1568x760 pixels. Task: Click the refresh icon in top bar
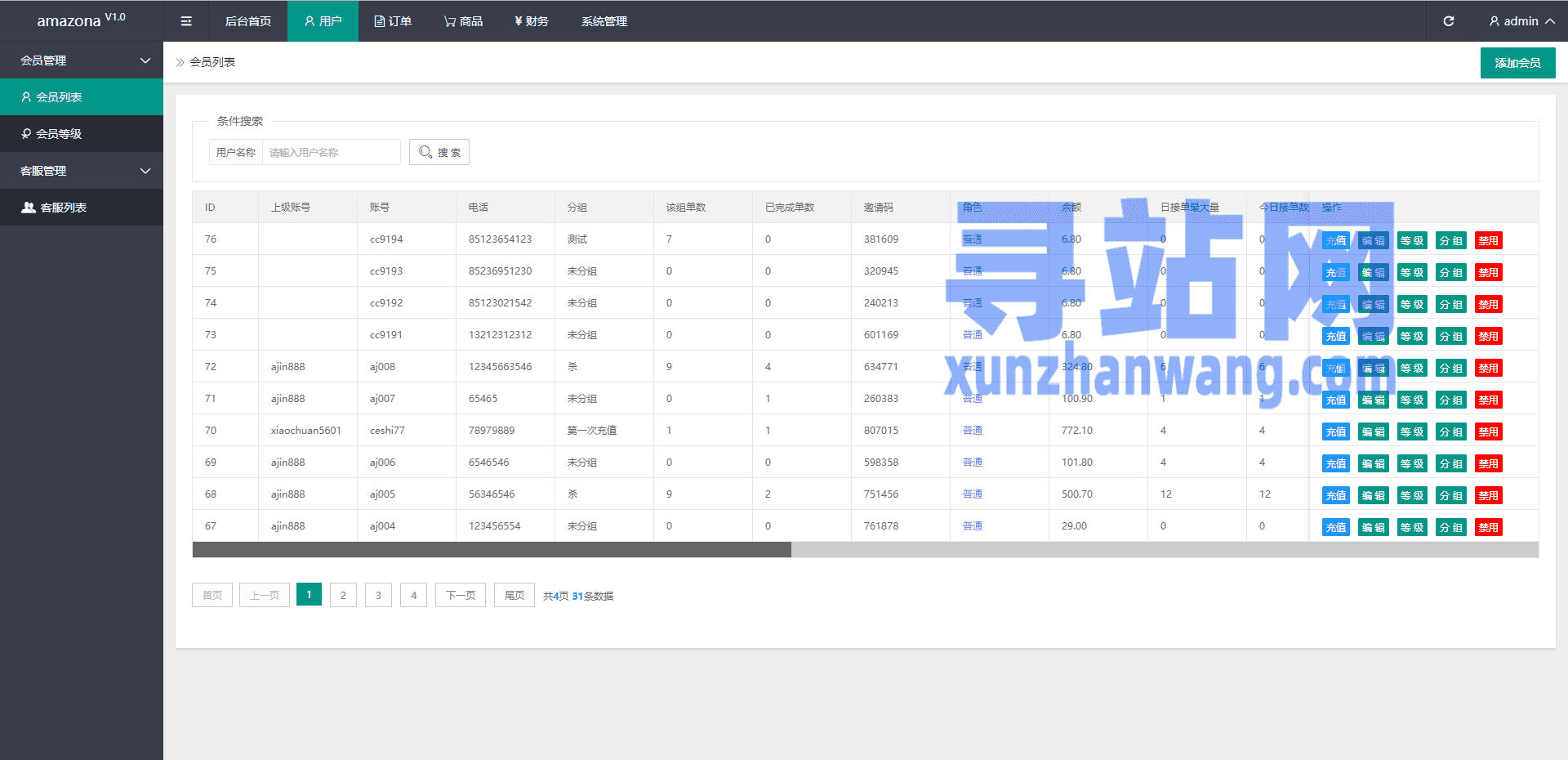pos(1448,21)
